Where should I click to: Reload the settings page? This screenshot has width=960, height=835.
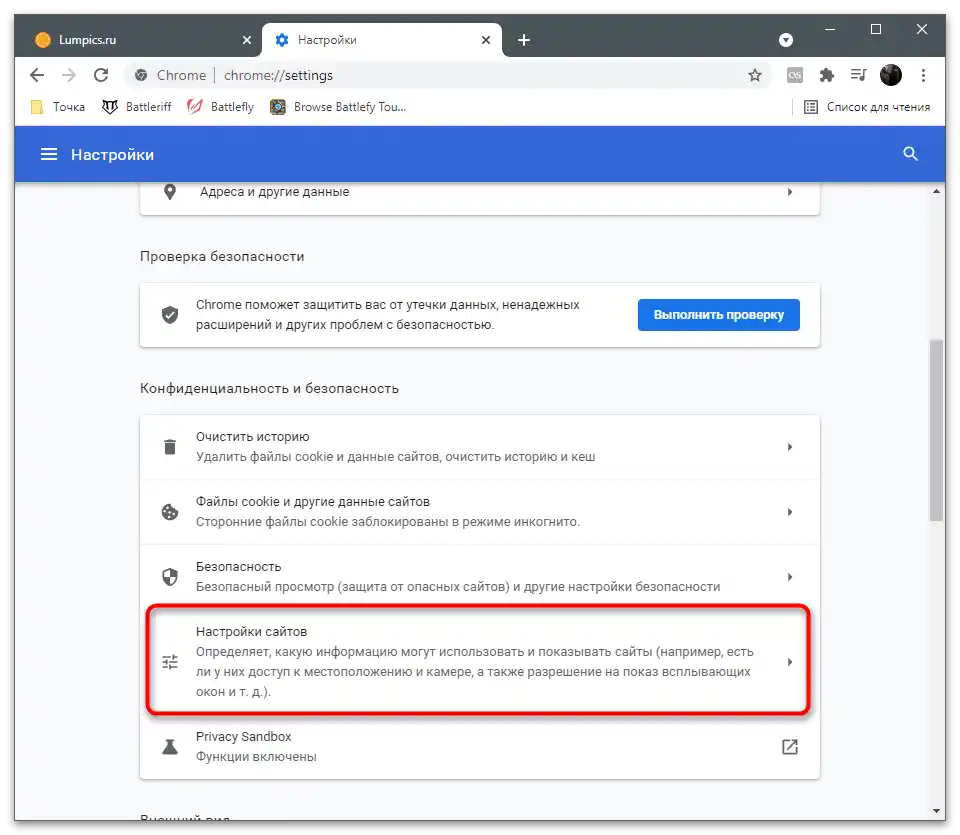[x=101, y=75]
